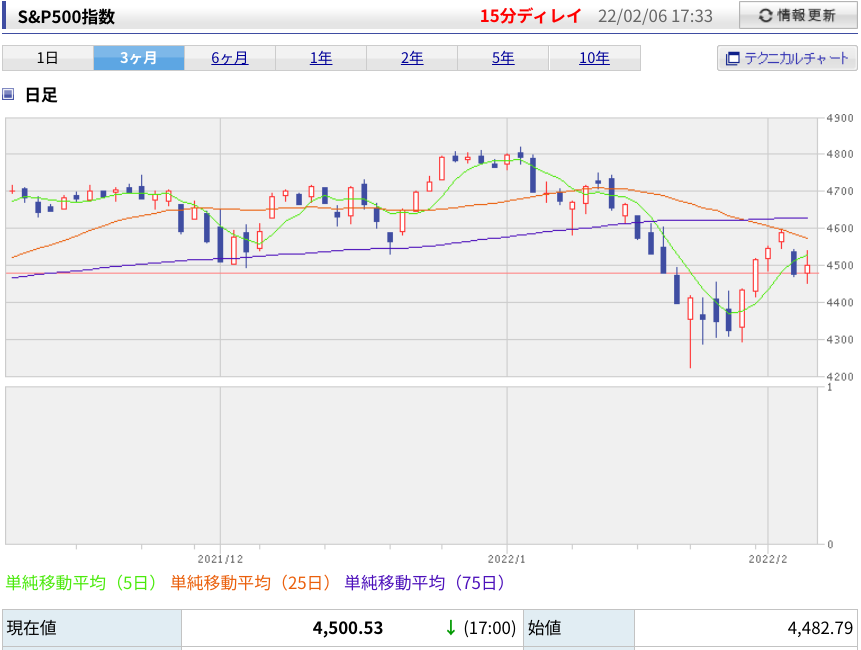This screenshot has height=650, width=861.
Task: Click the 2022/1 axis date label
Action: coord(506,559)
